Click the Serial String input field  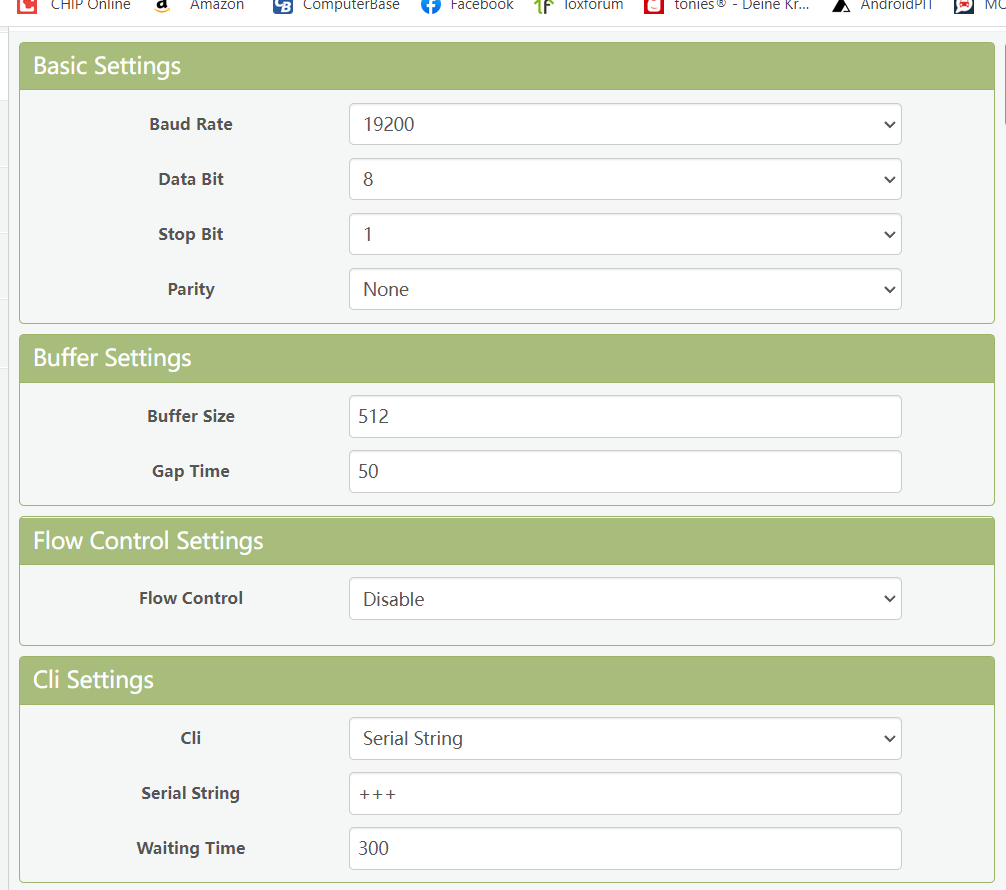625,794
